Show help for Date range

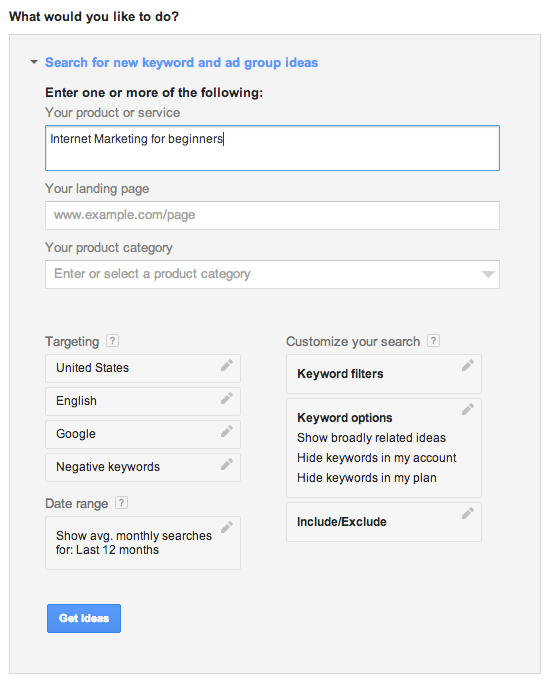(121, 503)
